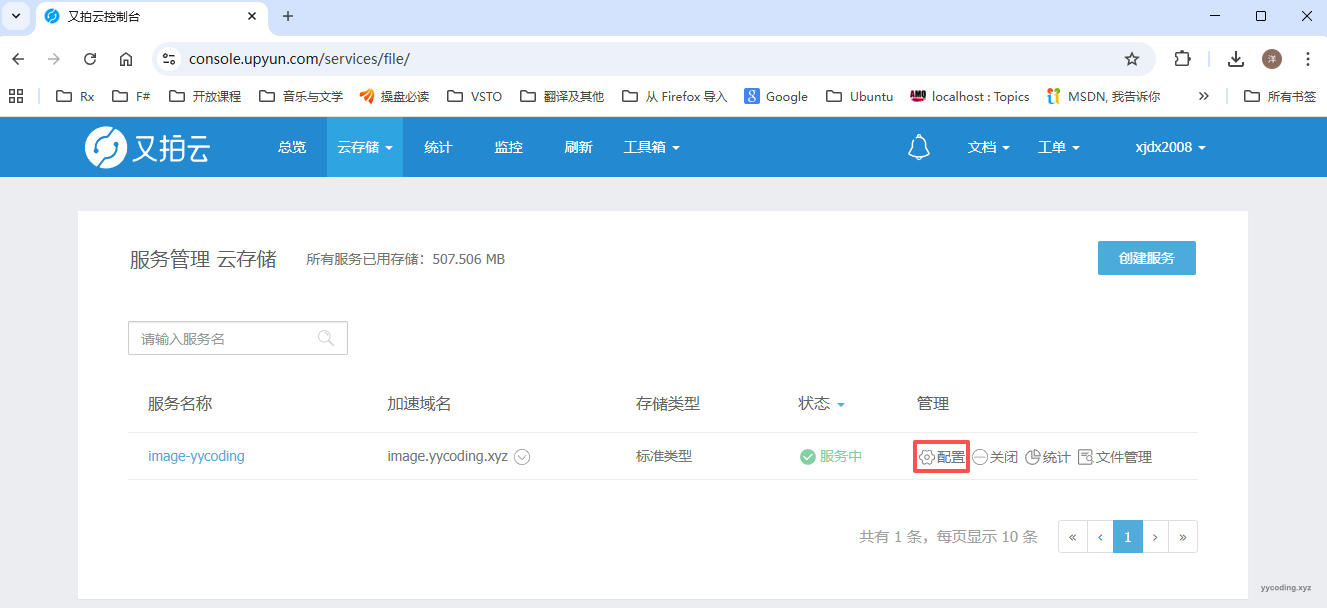The height and width of the screenshot is (608, 1327).
Task: Open the browser extensions icon
Action: (1182, 59)
